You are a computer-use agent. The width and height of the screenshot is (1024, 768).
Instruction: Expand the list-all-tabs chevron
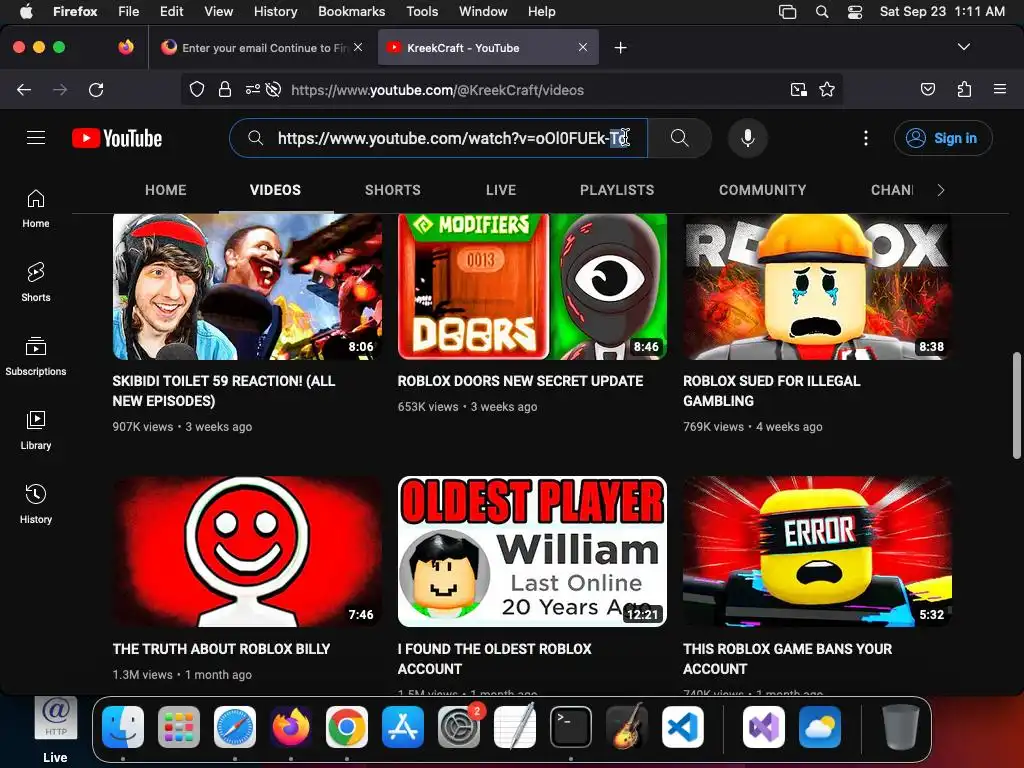click(964, 47)
